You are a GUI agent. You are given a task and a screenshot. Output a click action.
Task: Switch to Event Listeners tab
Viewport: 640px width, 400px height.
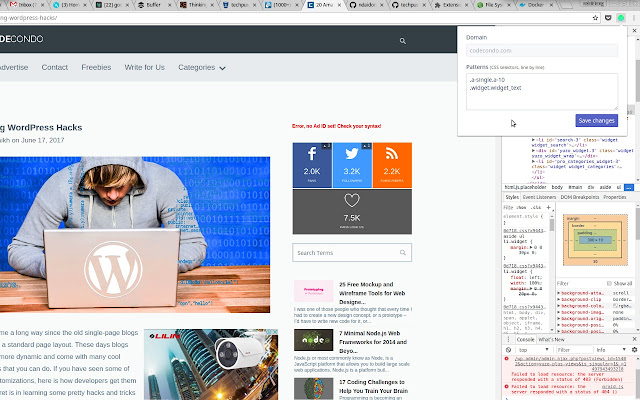coord(539,197)
